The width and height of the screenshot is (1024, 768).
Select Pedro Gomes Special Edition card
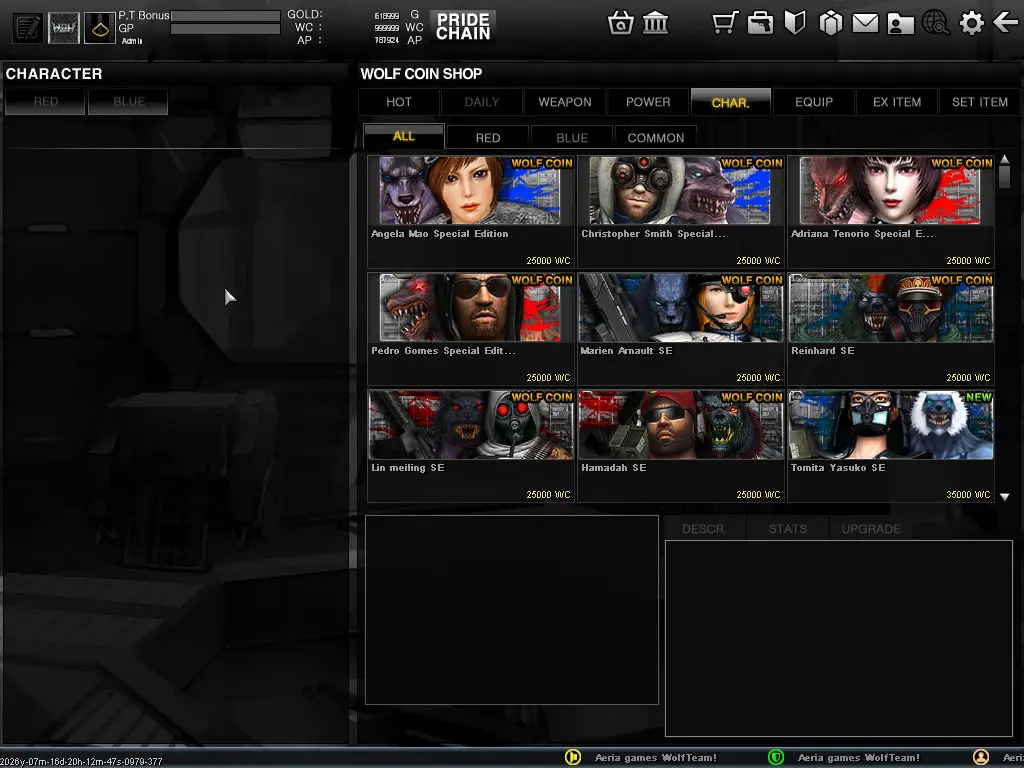click(470, 328)
